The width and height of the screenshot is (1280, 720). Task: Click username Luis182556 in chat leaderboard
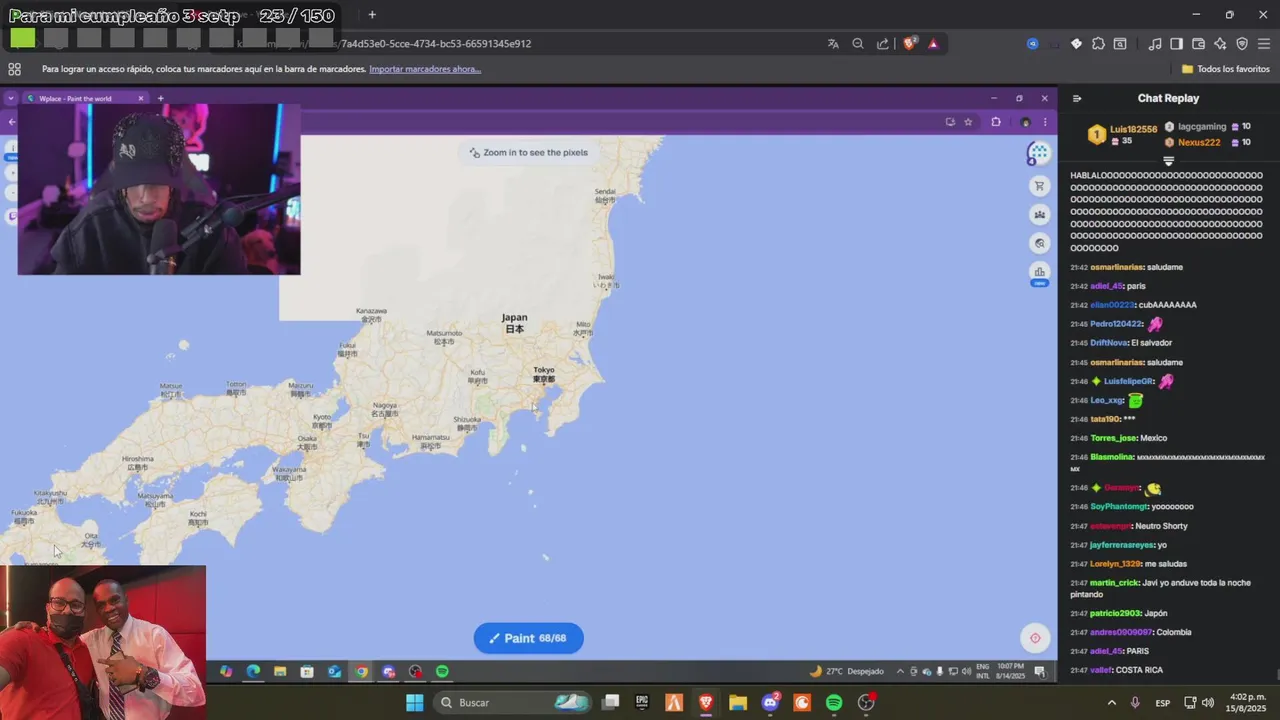[x=1133, y=129]
